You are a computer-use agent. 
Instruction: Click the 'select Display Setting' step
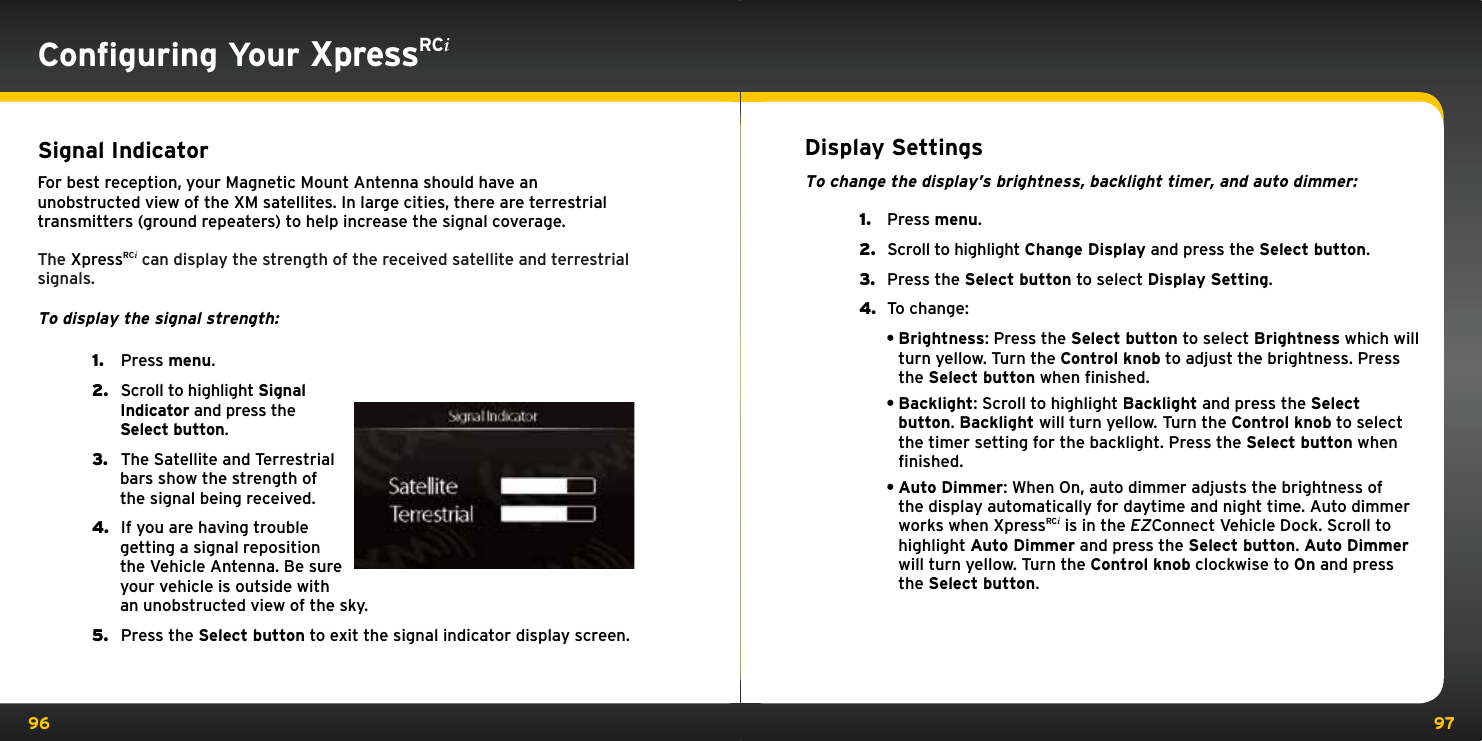point(1066,279)
